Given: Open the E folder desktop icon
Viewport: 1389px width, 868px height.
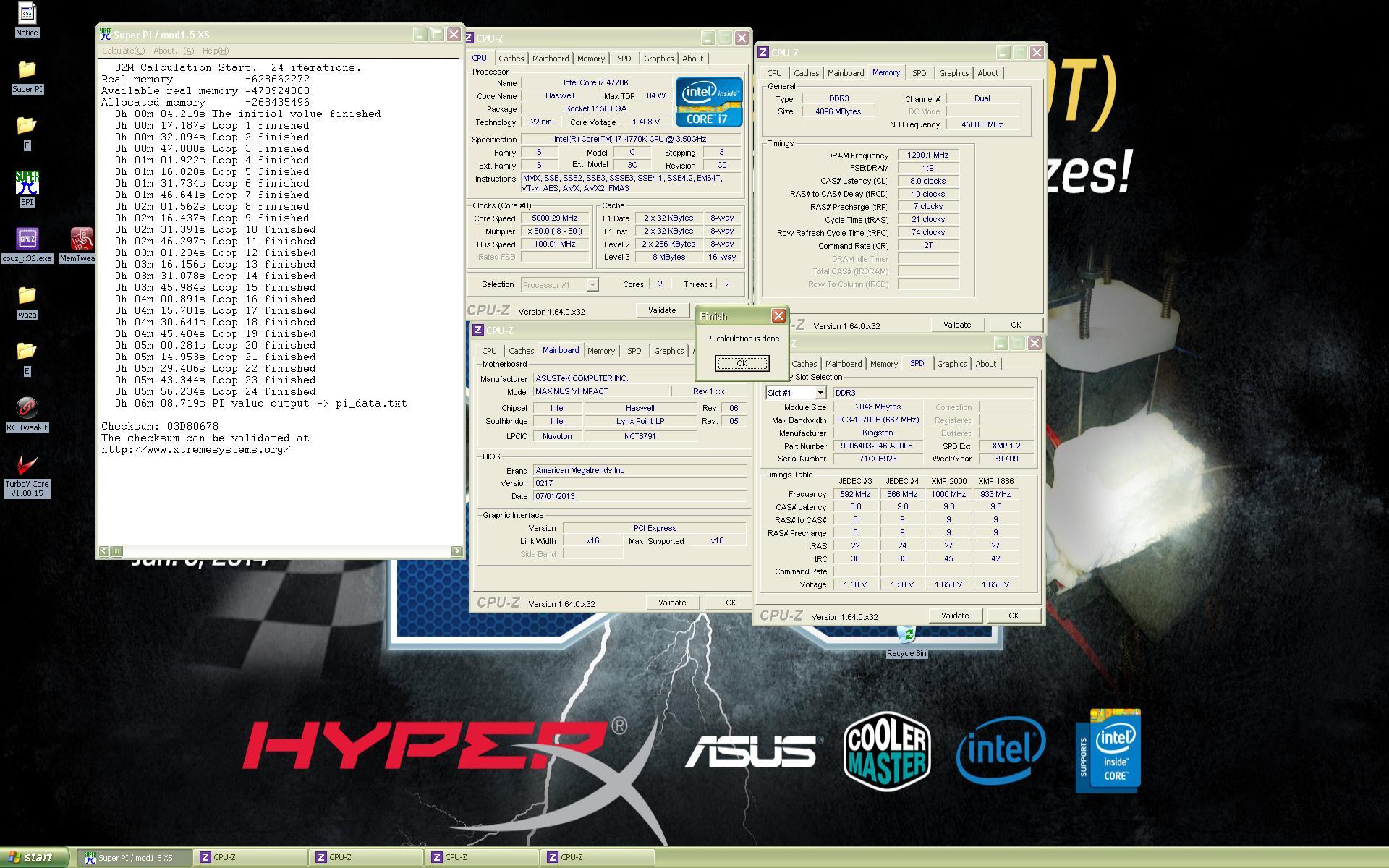Looking at the screenshot, I should click(27, 358).
